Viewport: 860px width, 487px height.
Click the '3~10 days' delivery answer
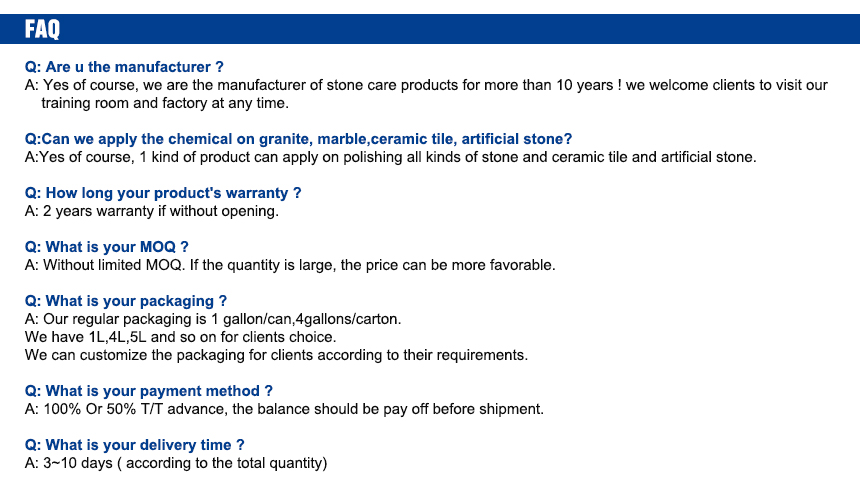click(x=176, y=463)
